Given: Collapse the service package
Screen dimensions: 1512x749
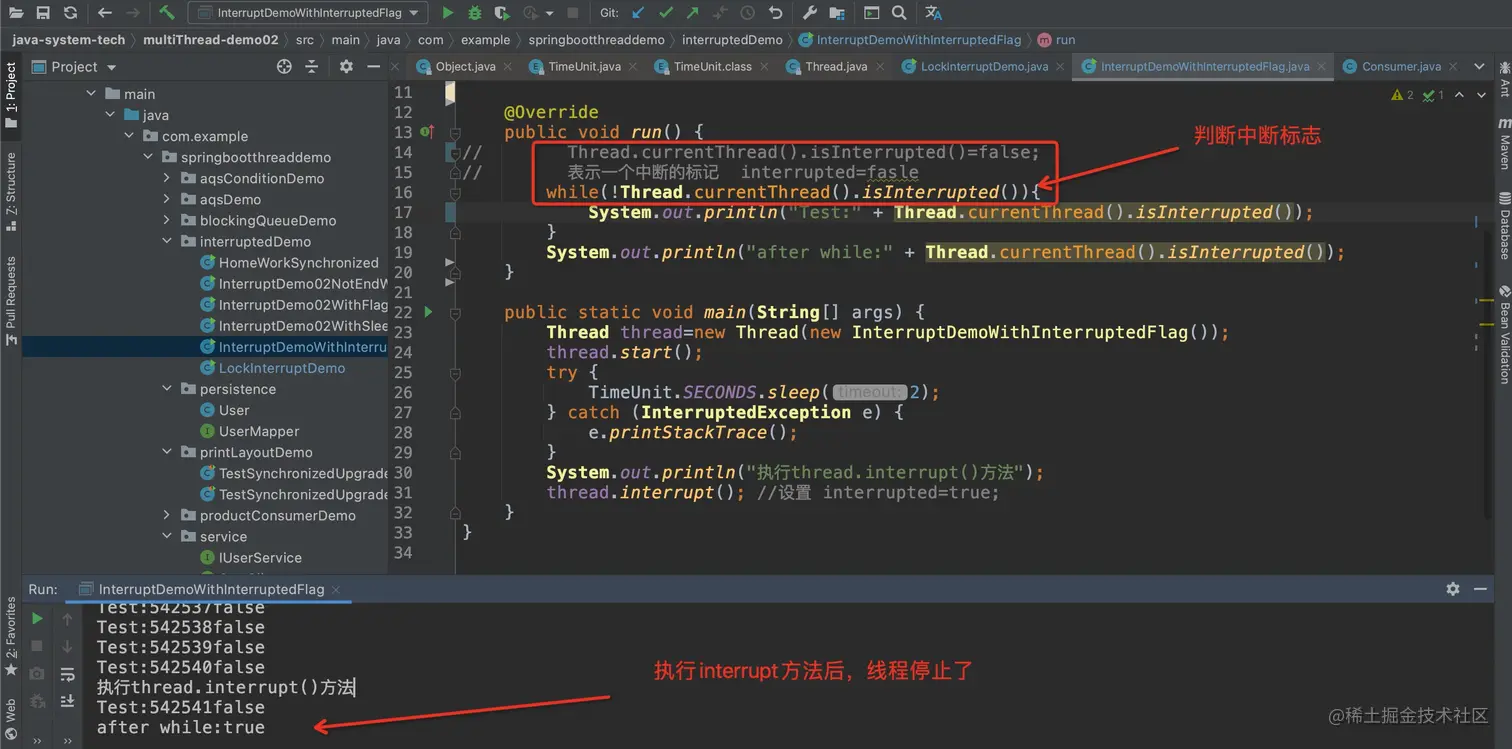Looking at the screenshot, I should point(167,536).
